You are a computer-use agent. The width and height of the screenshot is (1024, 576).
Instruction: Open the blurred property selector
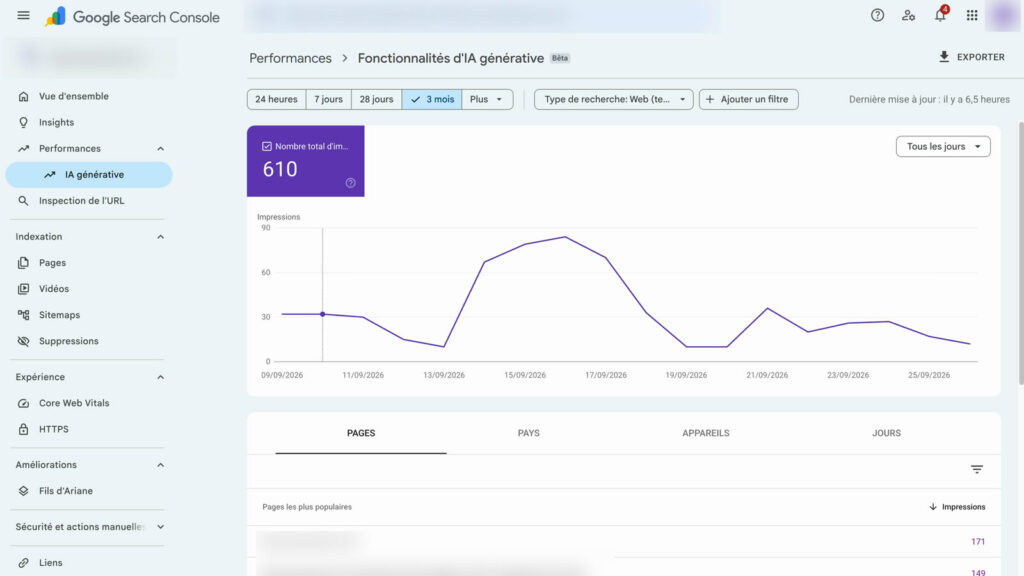89,57
